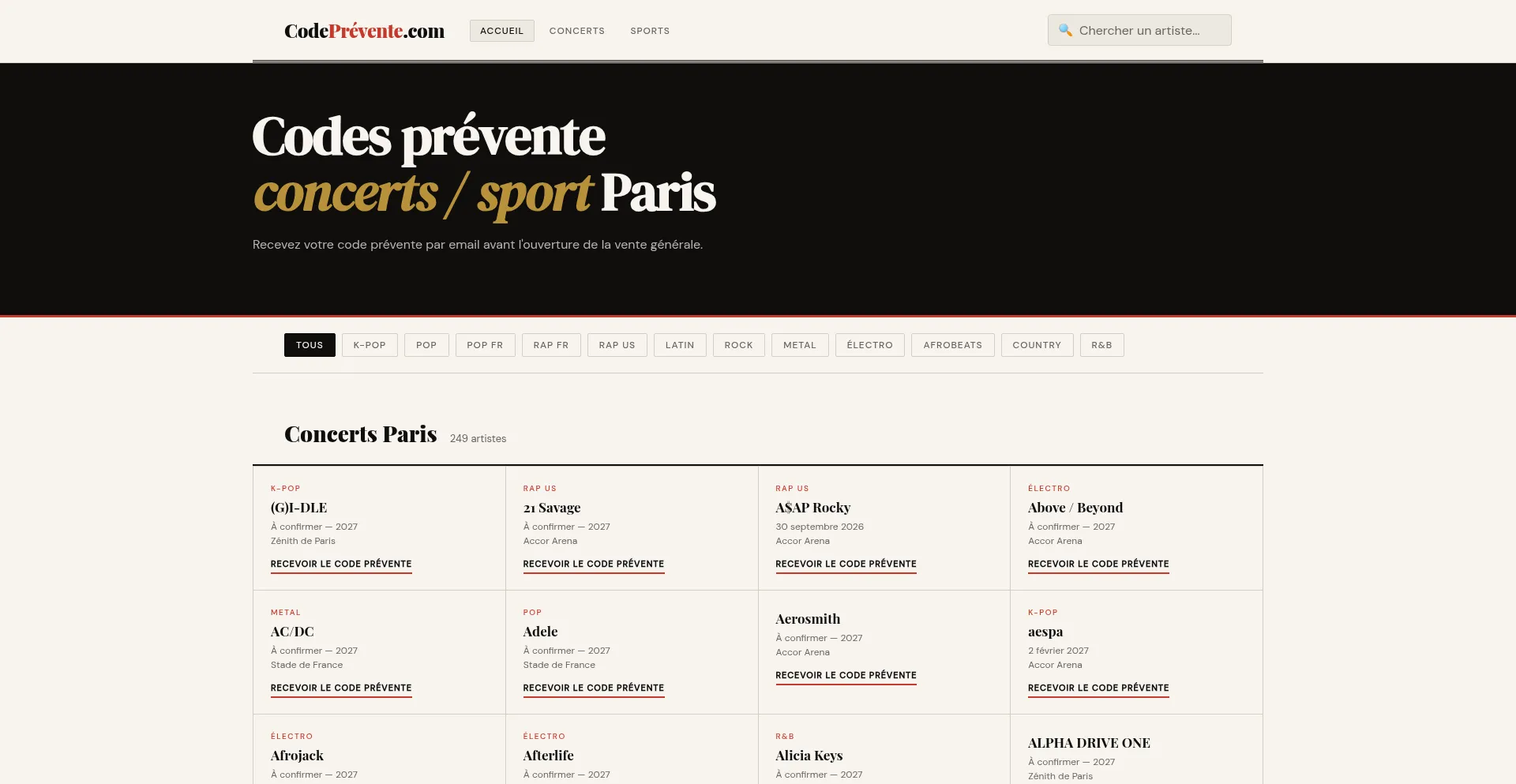Get presale code for (G)I-DLE

point(341,565)
